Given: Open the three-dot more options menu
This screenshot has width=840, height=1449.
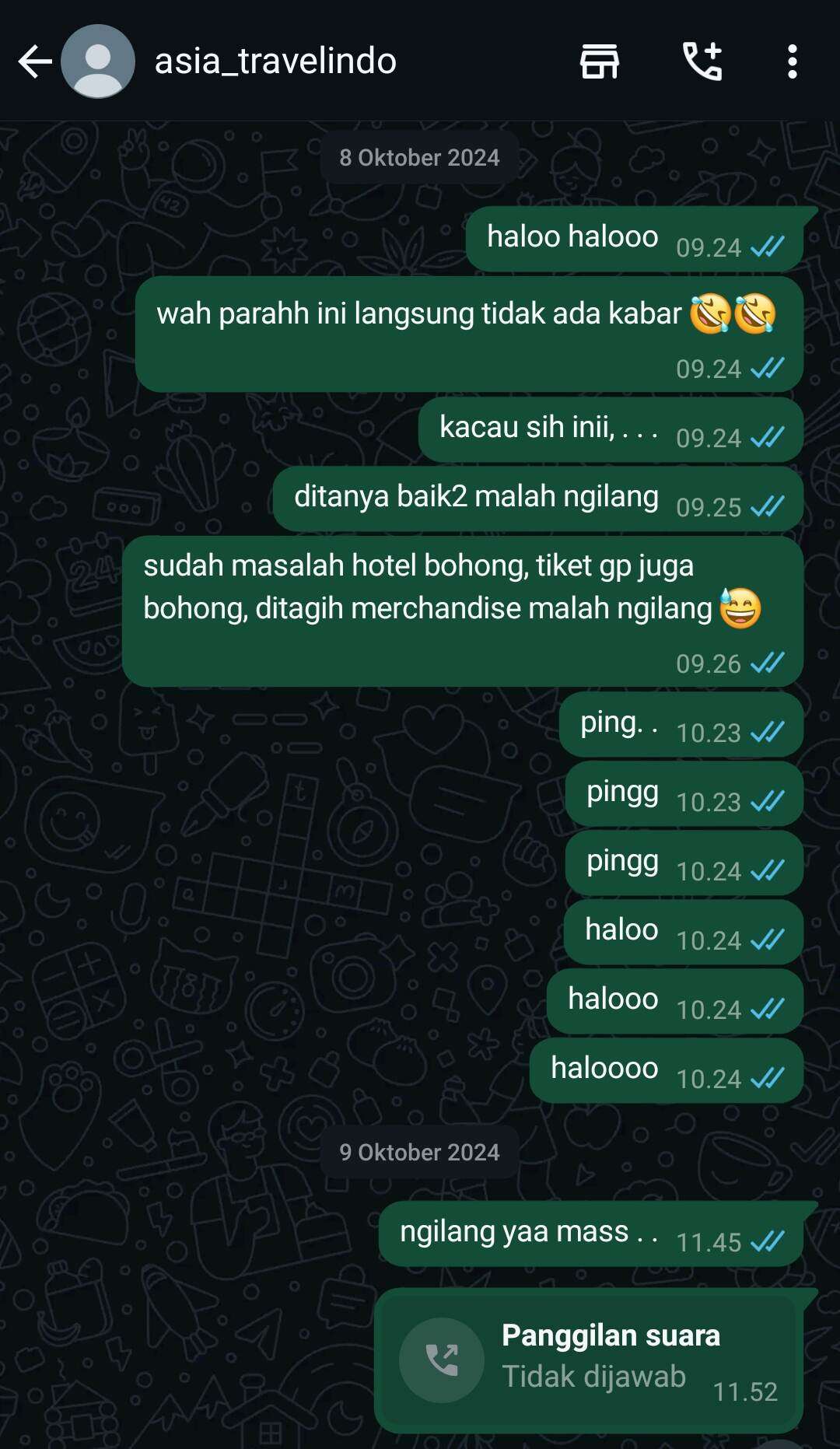Looking at the screenshot, I should point(792,61).
